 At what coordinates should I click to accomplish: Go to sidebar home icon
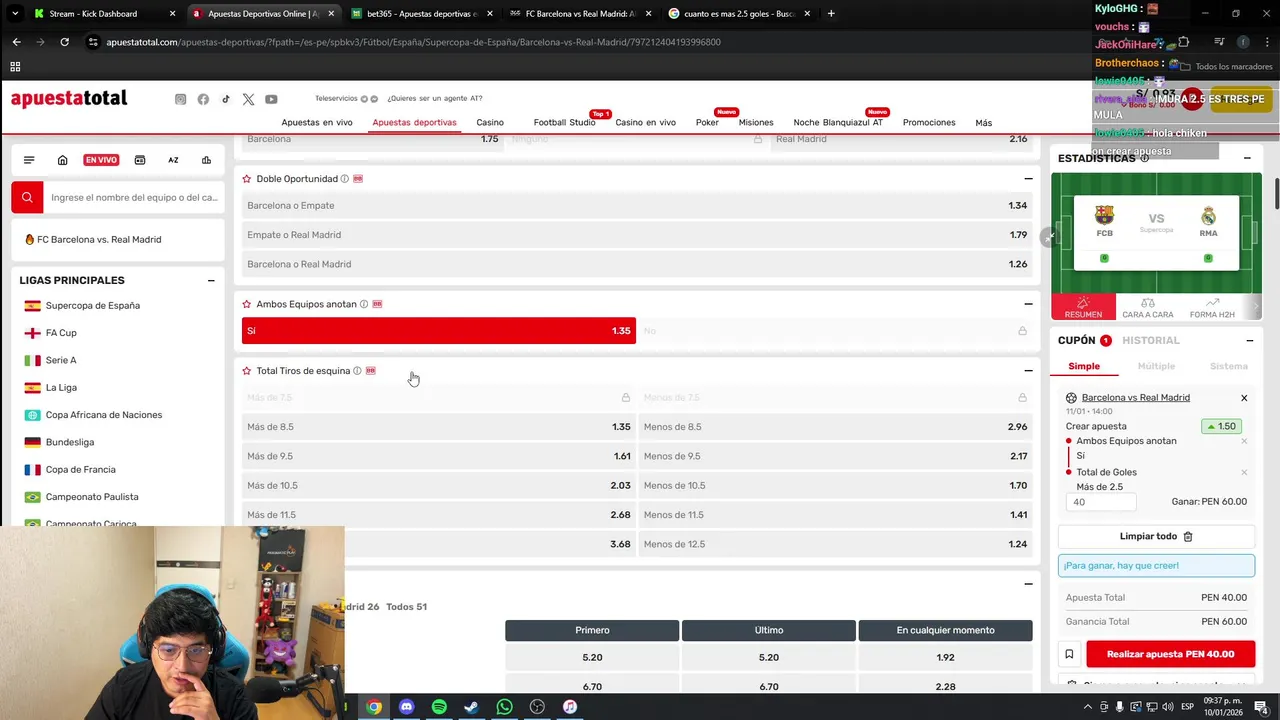click(62, 160)
